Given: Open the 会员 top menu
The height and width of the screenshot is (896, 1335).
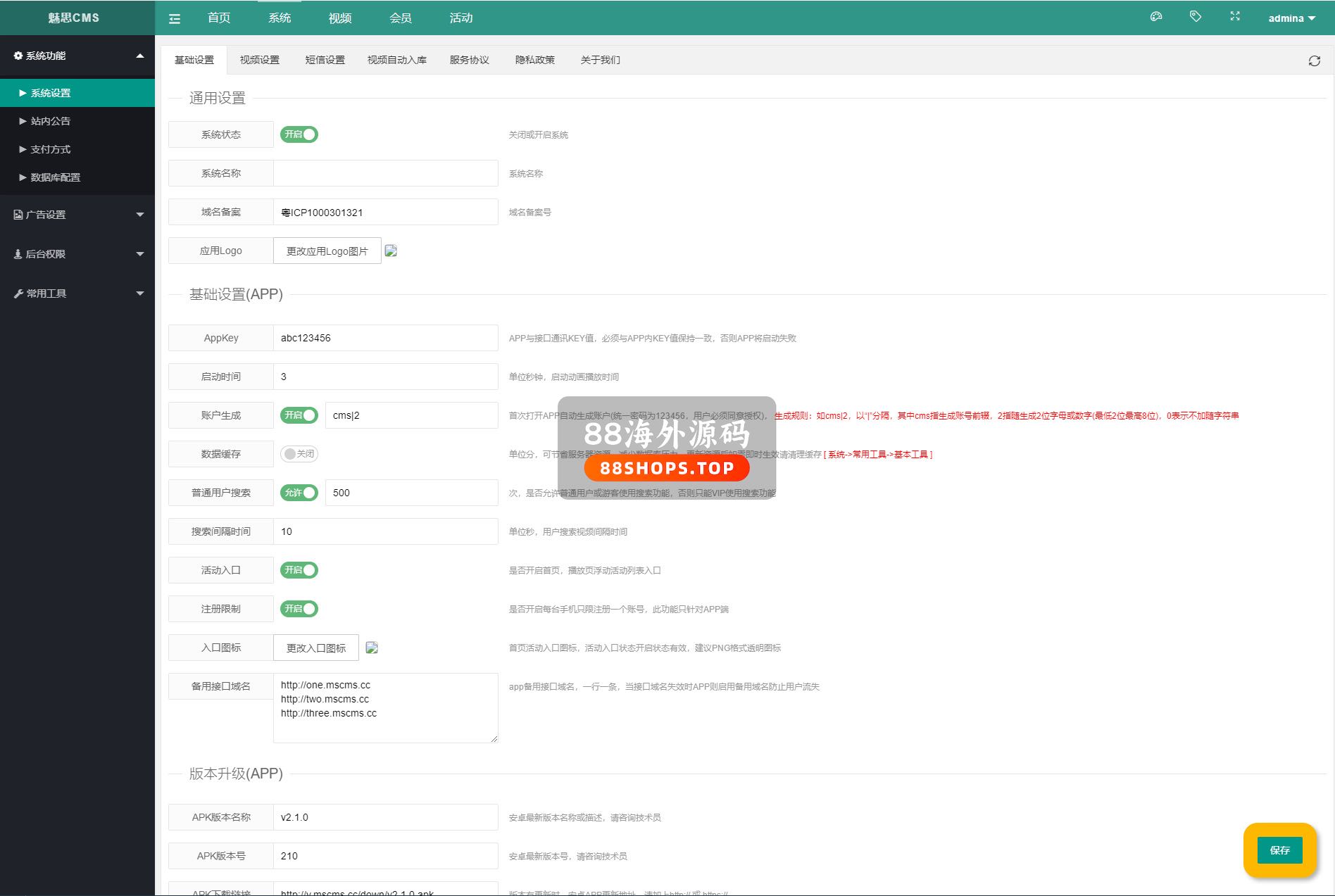Looking at the screenshot, I should pyautogui.click(x=400, y=18).
